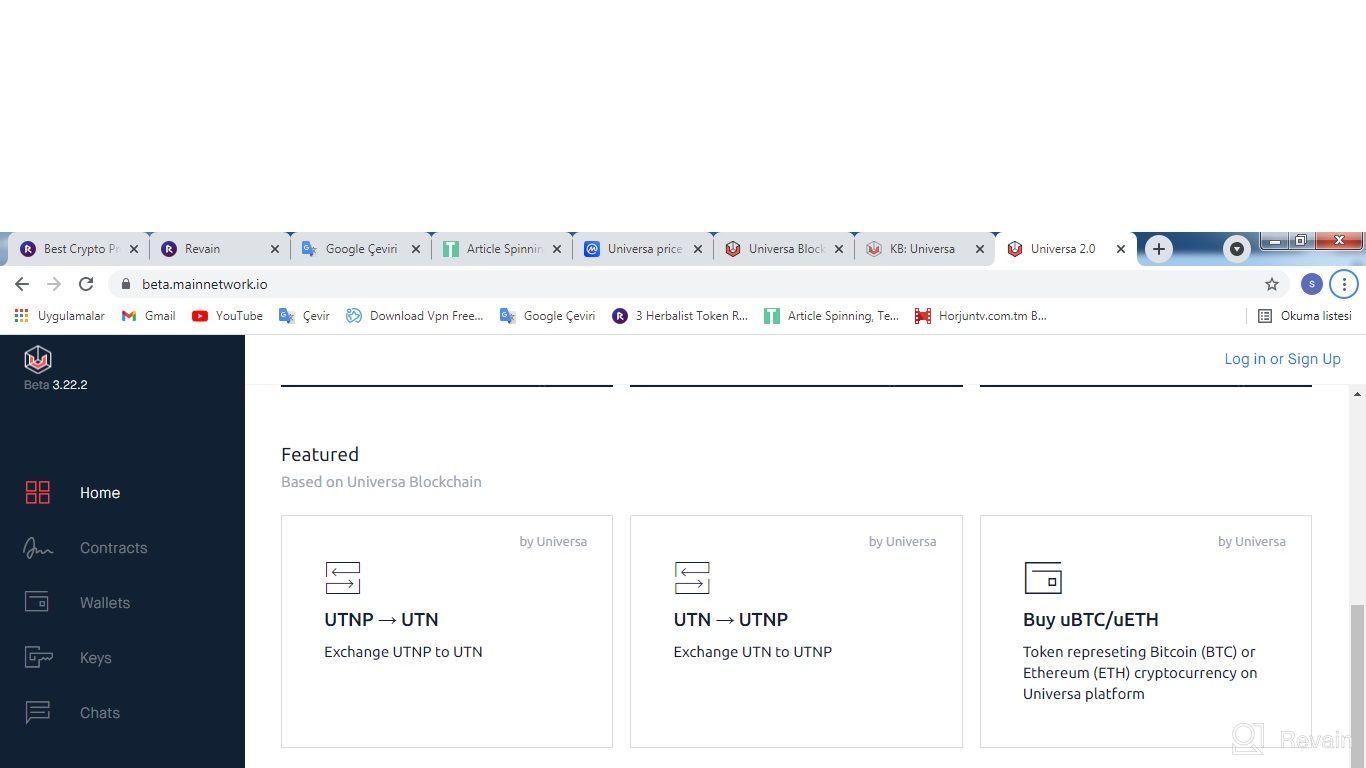Click the Featured section heading
This screenshot has height=768, width=1366.
point(320,454)
